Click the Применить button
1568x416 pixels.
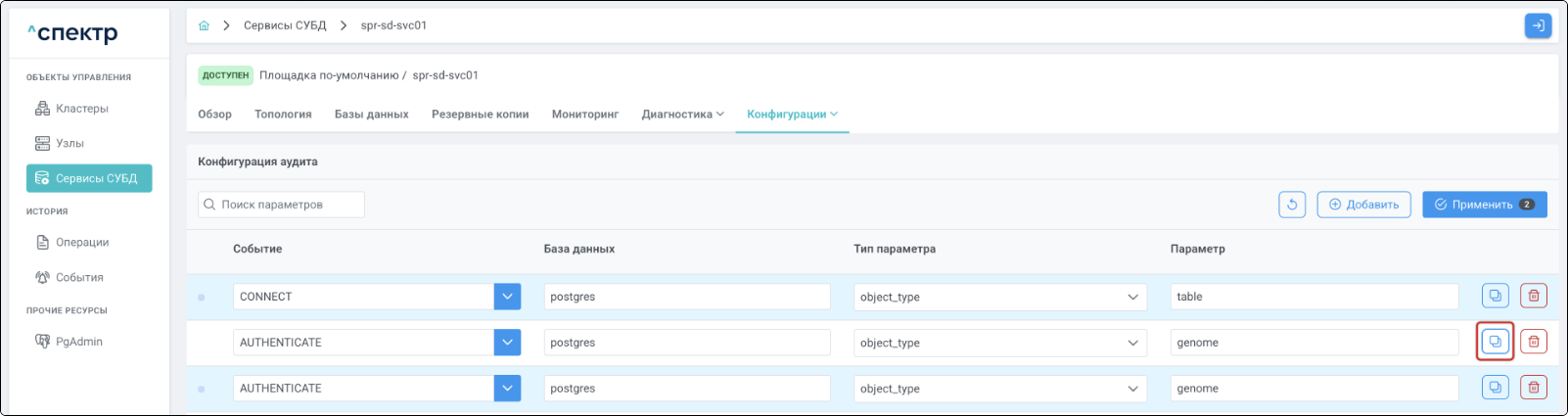1484,205
